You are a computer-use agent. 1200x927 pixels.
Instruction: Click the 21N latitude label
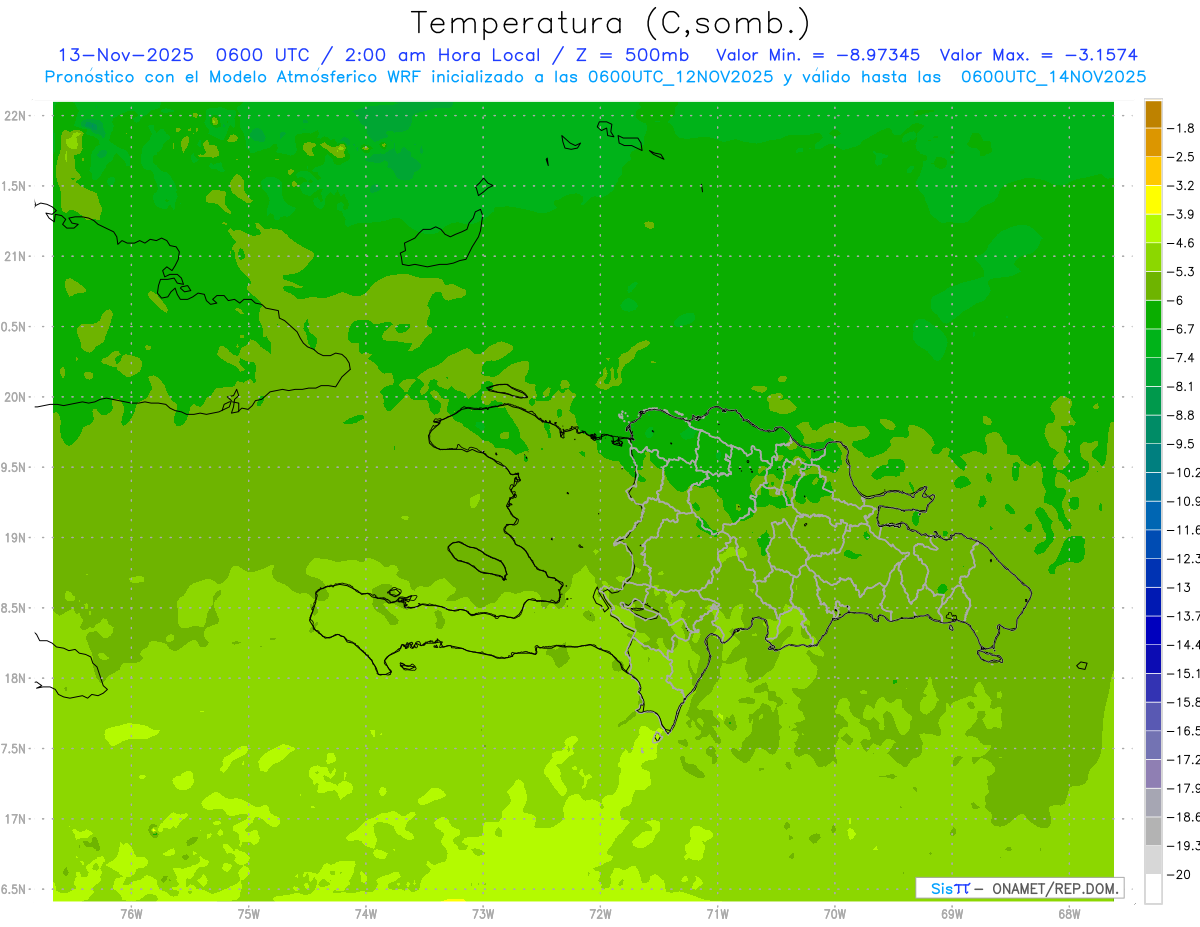(x=14, y=257)
